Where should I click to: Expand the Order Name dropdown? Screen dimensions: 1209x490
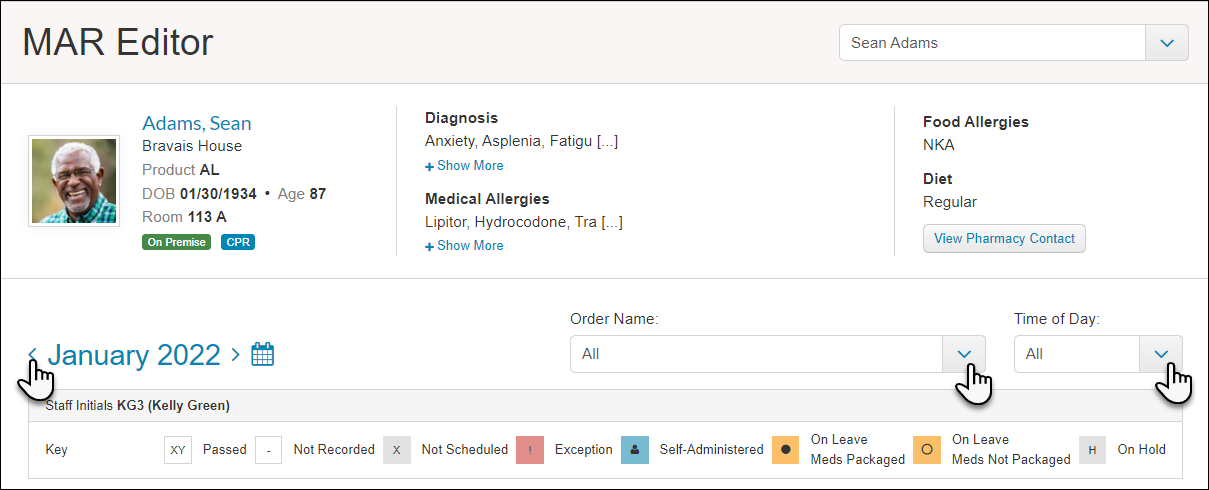click(964, 354)
